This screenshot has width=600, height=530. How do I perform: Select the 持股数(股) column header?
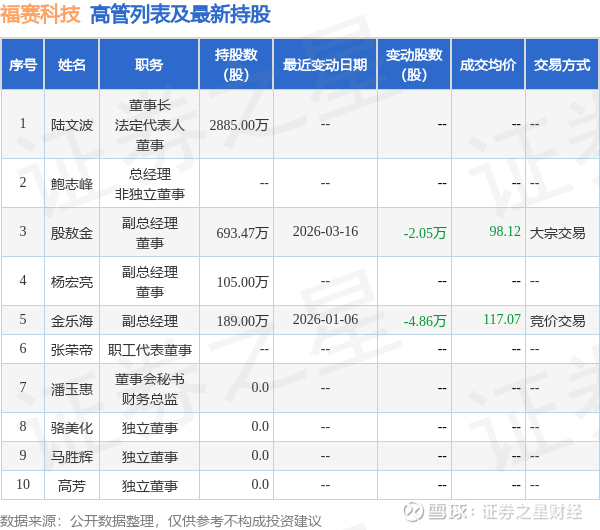pyautogui.click(x=236, y=65)
